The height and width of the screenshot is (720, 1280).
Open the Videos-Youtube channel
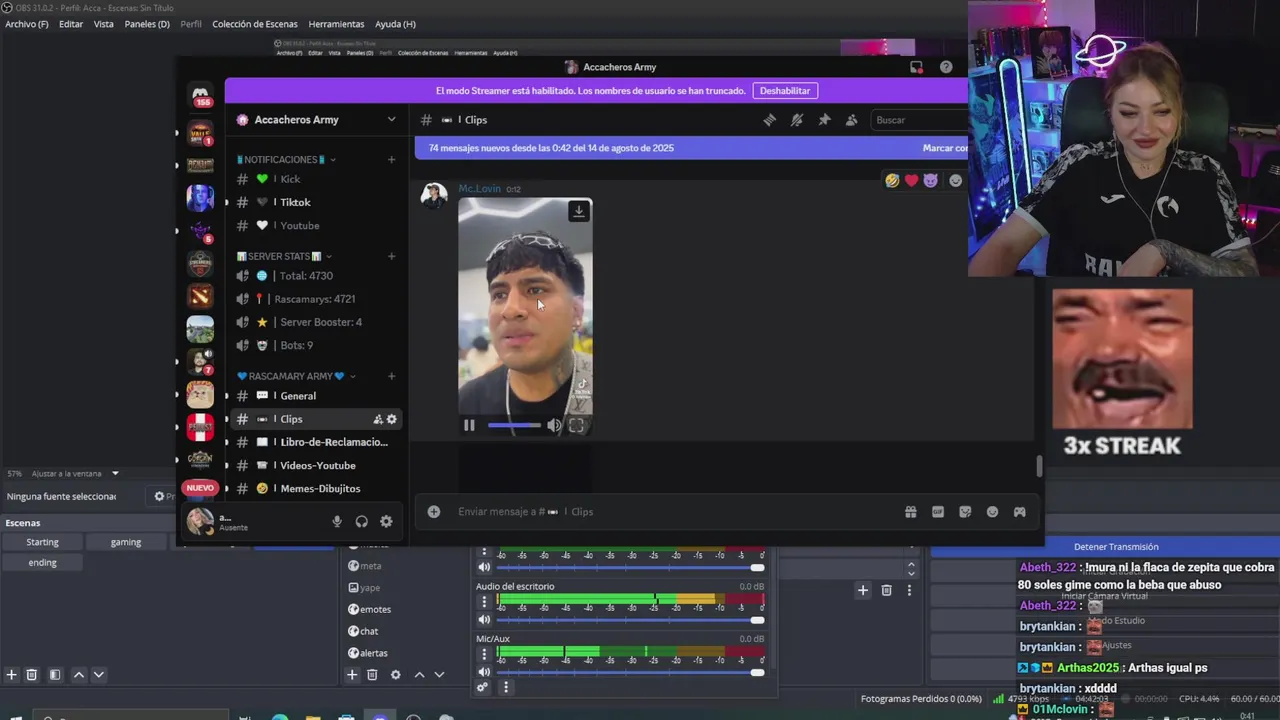tap(316, 465)
